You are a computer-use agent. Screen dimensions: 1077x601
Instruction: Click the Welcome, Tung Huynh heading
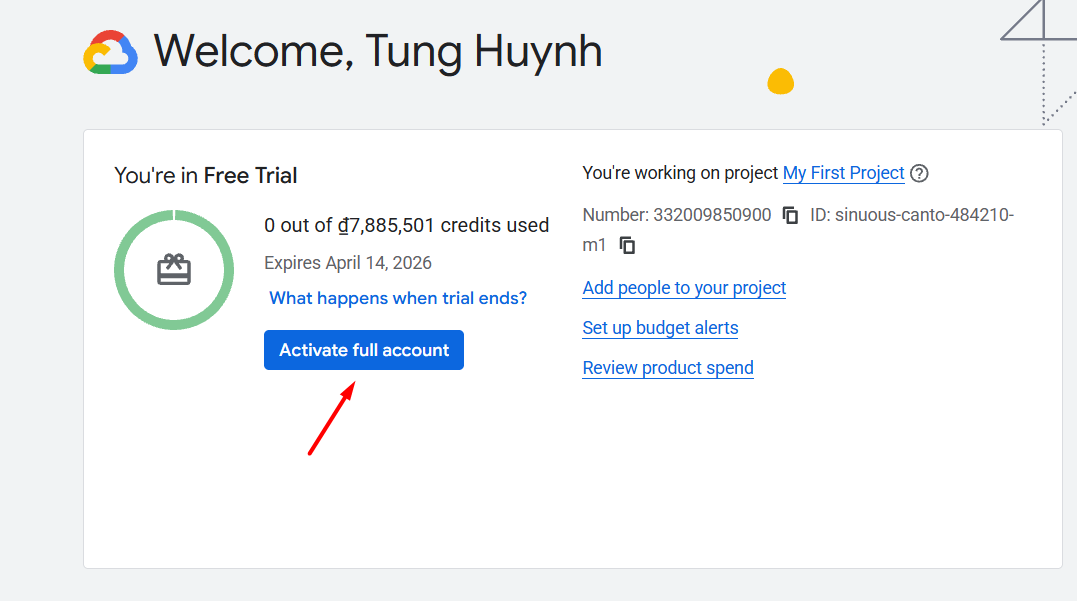[377, 51]
